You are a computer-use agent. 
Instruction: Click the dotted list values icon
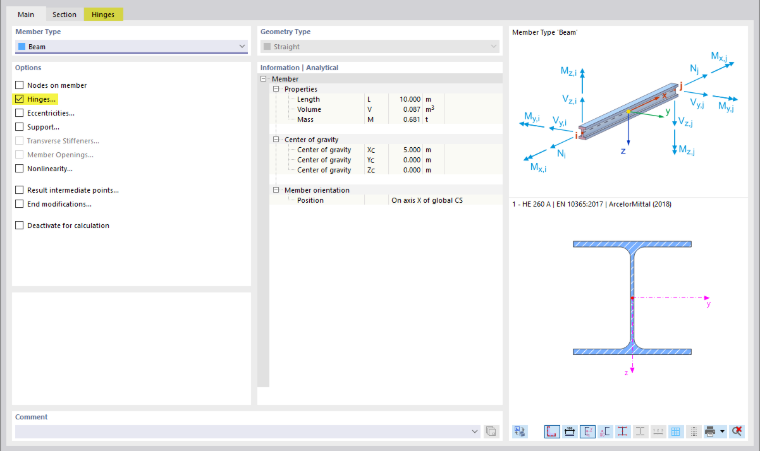pyautogui.click(x=693, y=431)
